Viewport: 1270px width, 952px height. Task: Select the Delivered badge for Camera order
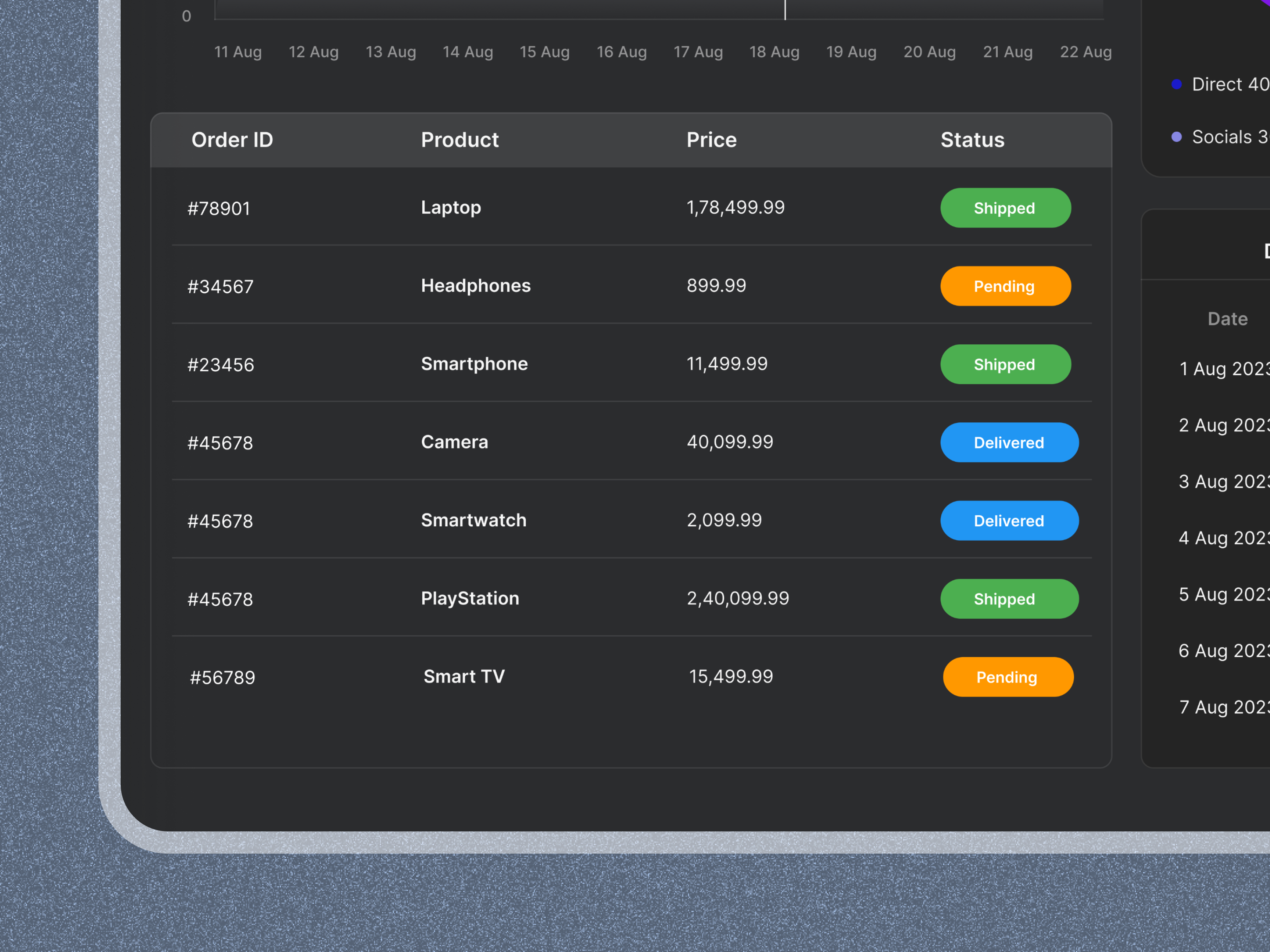pyautogui.click(x=1009, y=442)
